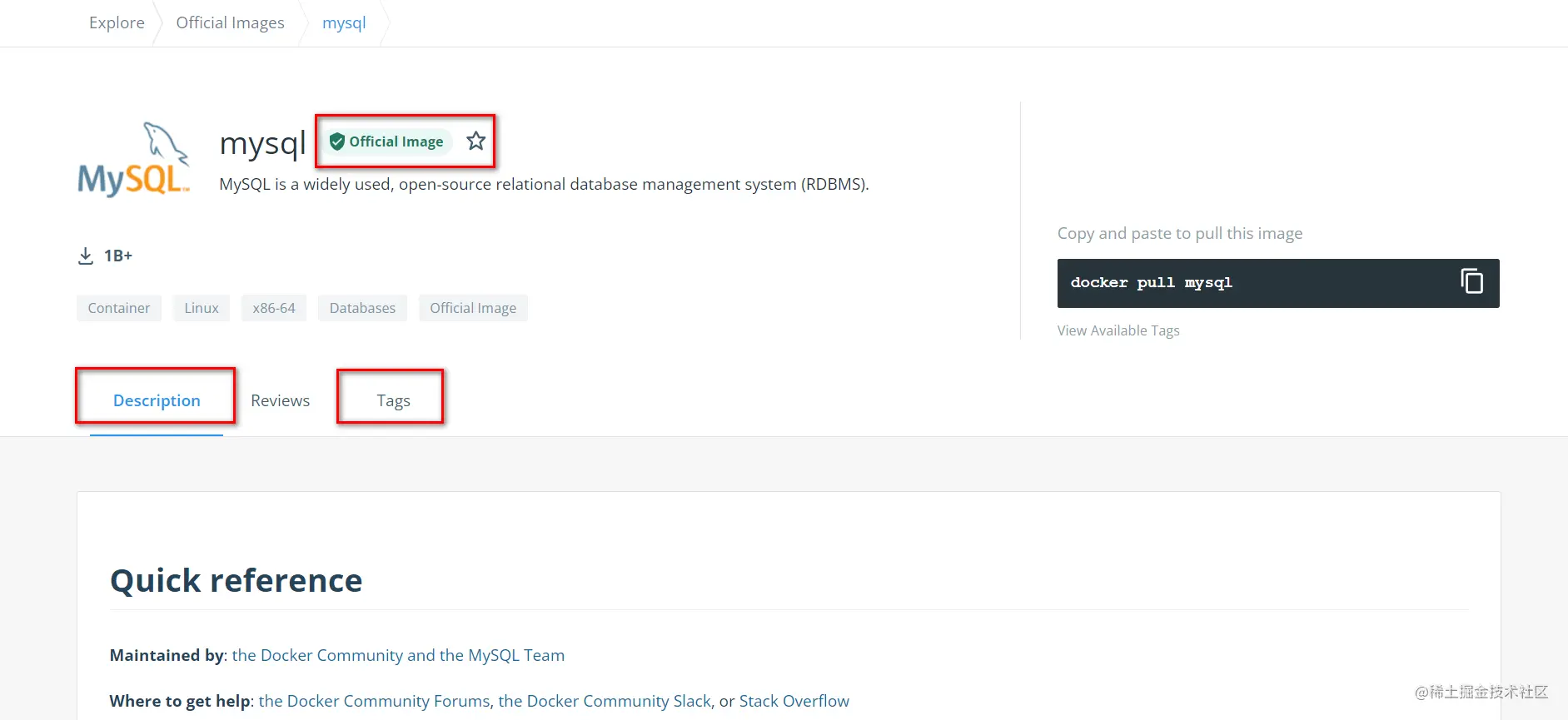Image resolution: width=1568 pixels, height=720 pixels.
Task: Open the Explore breadcrumb
Action: tap(117, 22)
